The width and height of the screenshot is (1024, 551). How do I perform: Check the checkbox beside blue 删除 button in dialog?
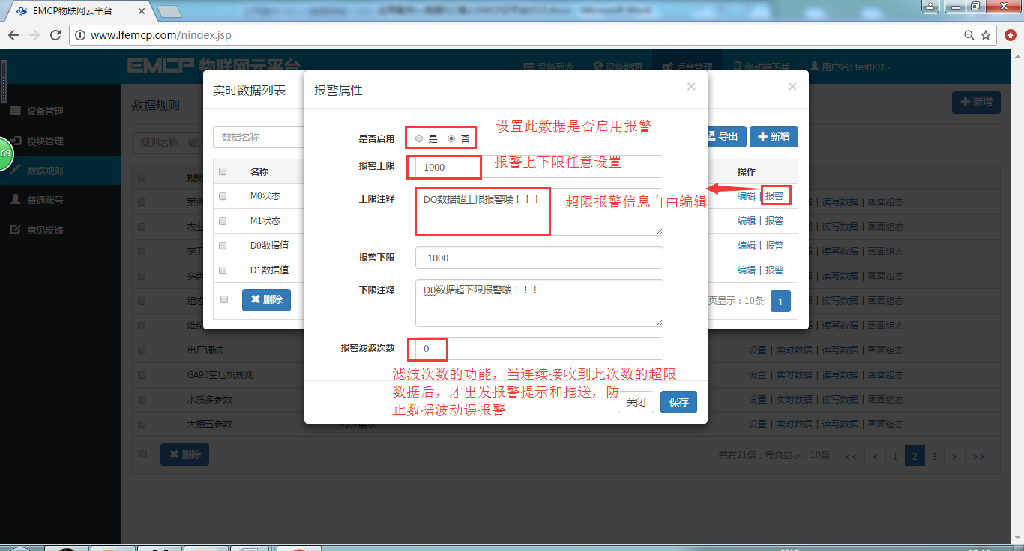click(224, 300)
